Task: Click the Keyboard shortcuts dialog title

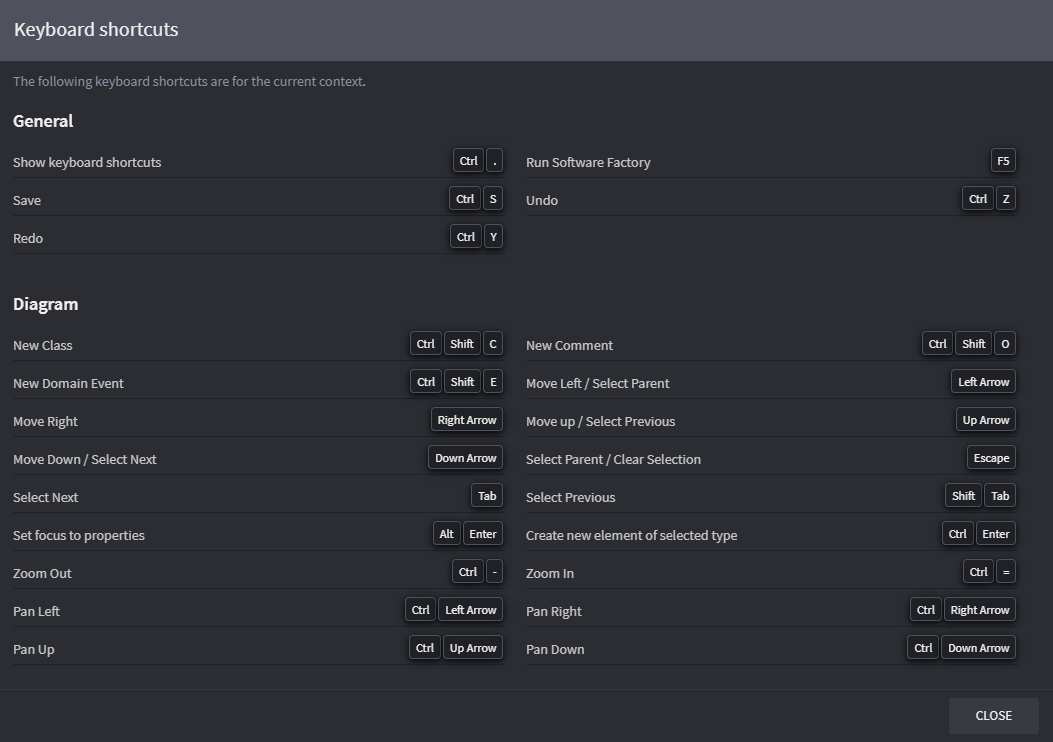Action: [96, 29]
